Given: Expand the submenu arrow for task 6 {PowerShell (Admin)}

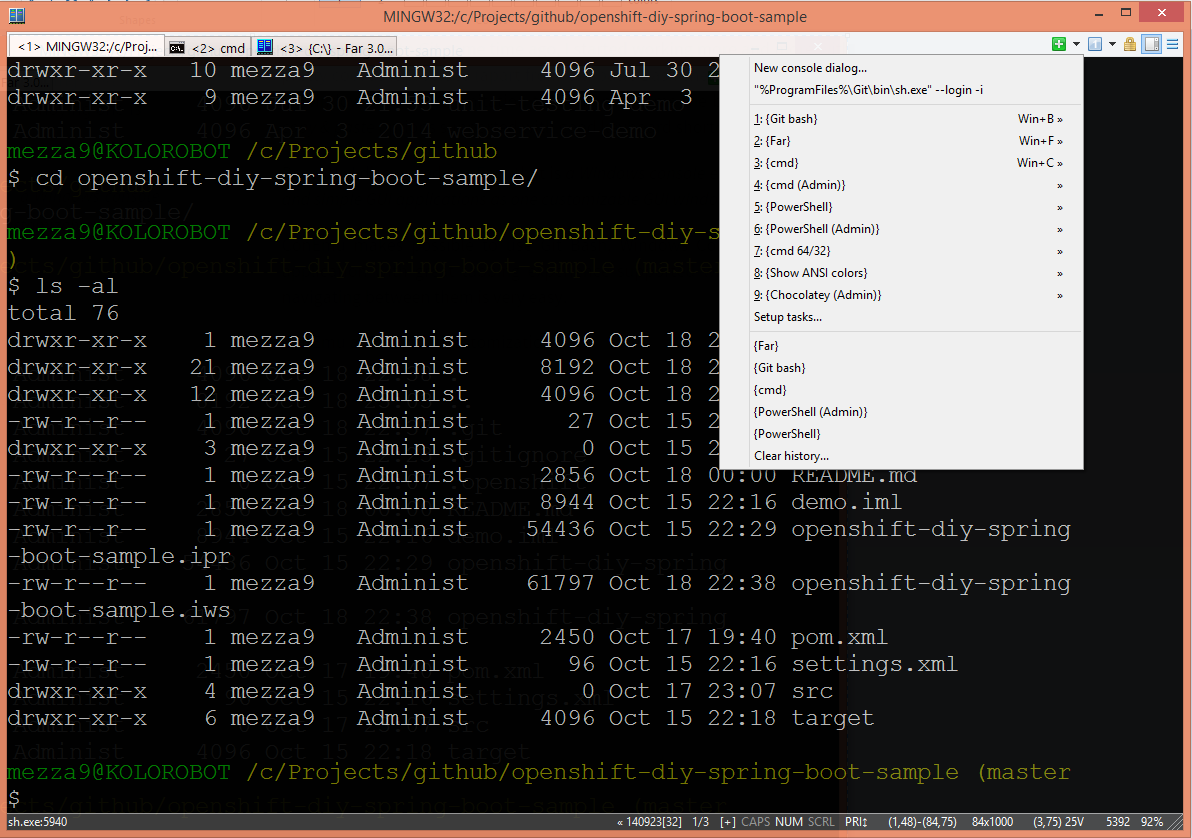Looking at the screenshot, I should pos(1060,230).
